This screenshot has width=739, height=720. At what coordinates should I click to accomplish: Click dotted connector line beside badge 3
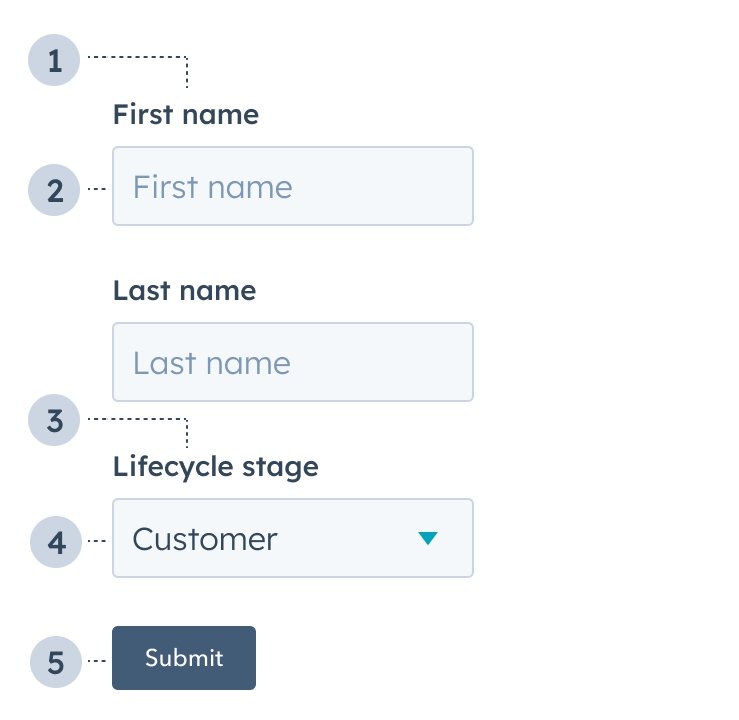click(137, 418)
